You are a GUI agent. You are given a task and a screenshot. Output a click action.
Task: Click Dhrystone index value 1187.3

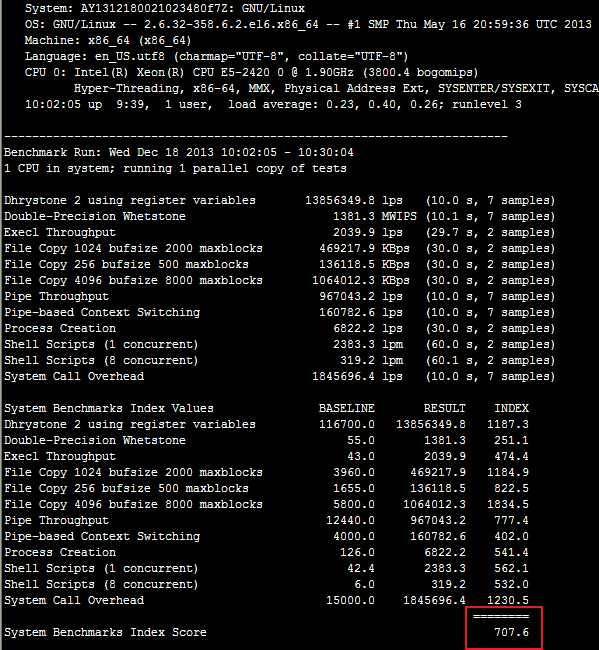pyautogui.click(x=508, y=424)
